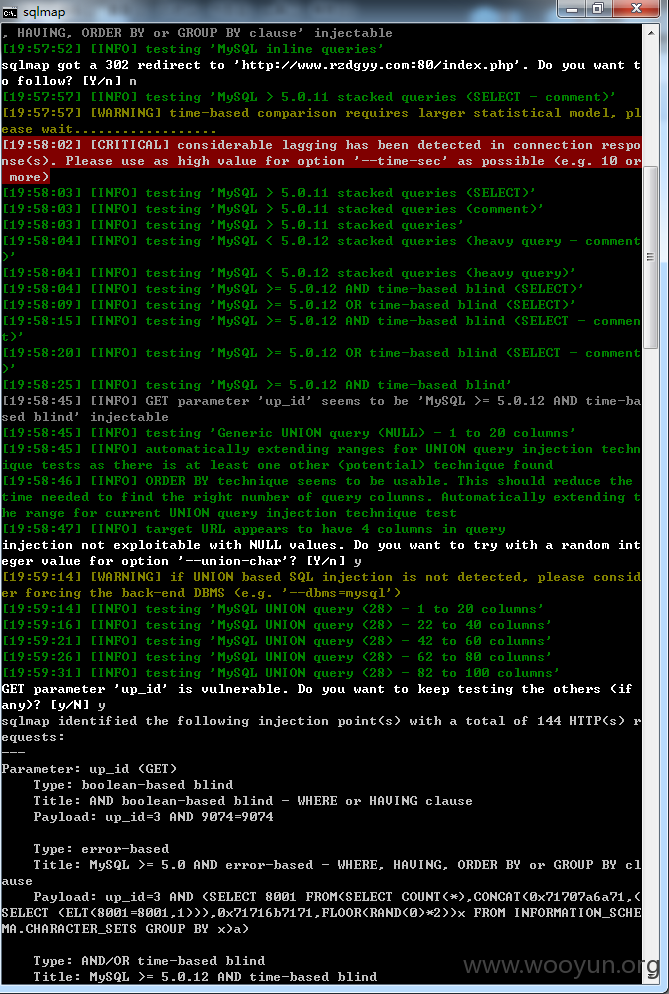Click 'Type: boolean-based blind' line
This screenshot has width=669, height=994.
coord(133,785)
